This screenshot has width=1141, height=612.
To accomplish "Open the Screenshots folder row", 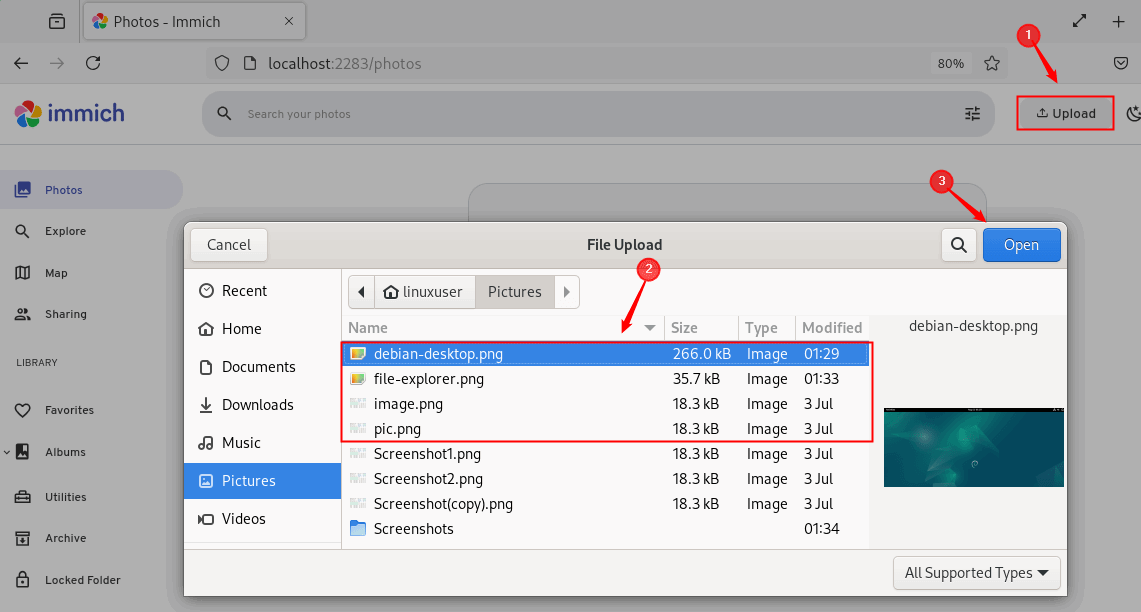I will pyautogui.click(x=413, y=529).
